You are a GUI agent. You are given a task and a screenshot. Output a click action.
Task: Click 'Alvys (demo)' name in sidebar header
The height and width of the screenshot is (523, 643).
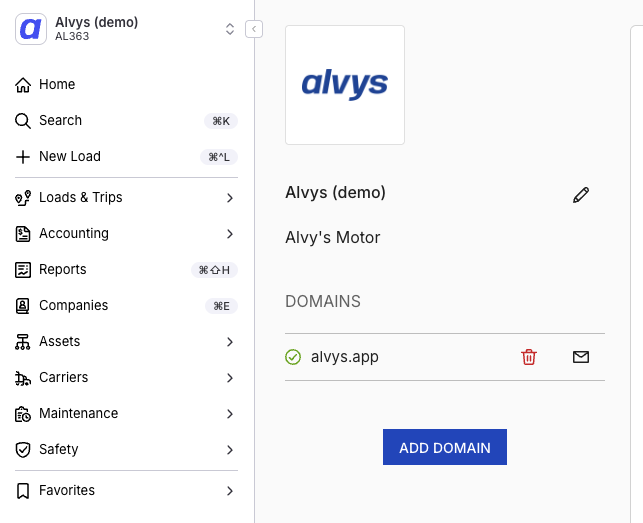pos(97,22)
